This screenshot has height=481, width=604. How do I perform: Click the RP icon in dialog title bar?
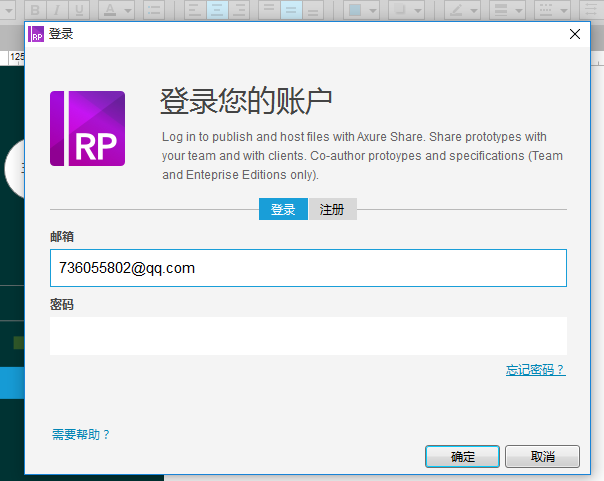[36, 34]
